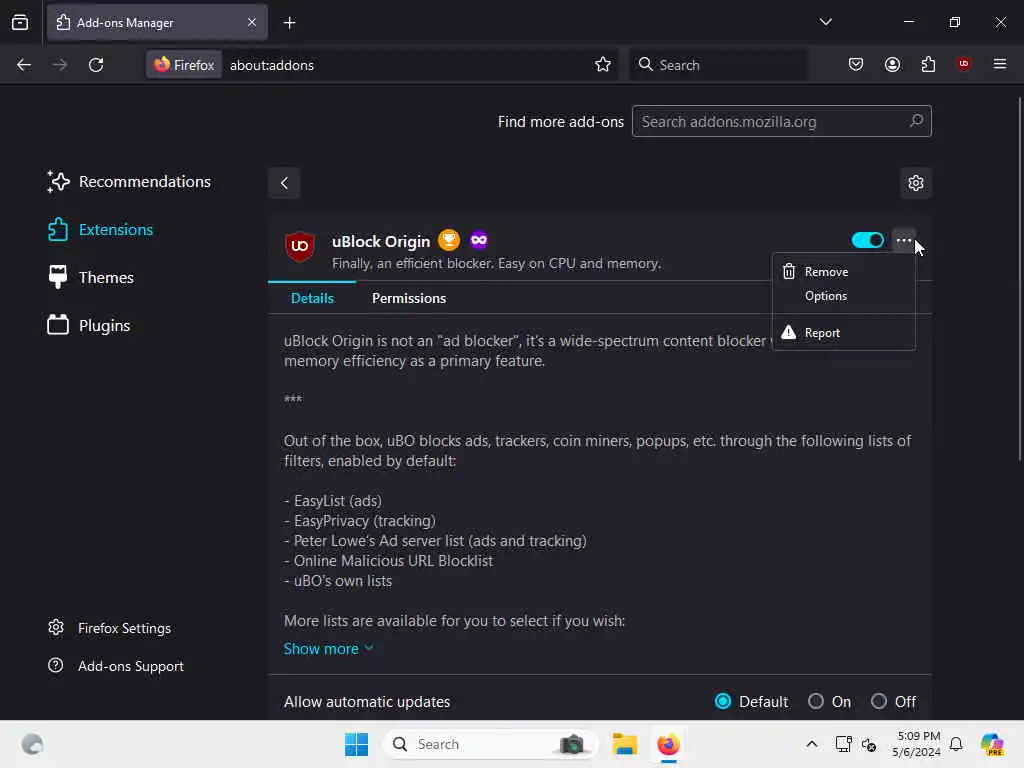The width and height of the screenshot is (1024, 768).
Task: Click the Firefox taskbar icon
Action: [668, 744]
